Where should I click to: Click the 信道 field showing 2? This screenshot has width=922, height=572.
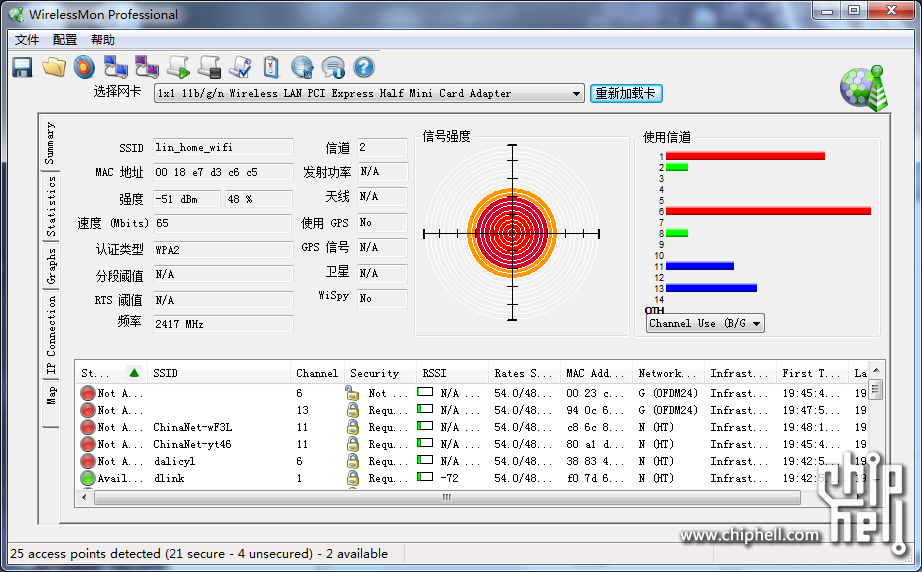click(x=382, y=147)
